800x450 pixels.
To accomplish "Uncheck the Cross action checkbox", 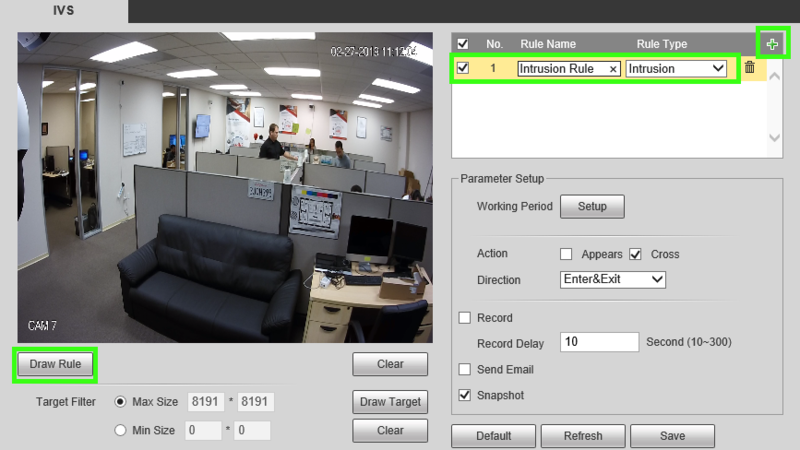I will (x=635, y=254).
